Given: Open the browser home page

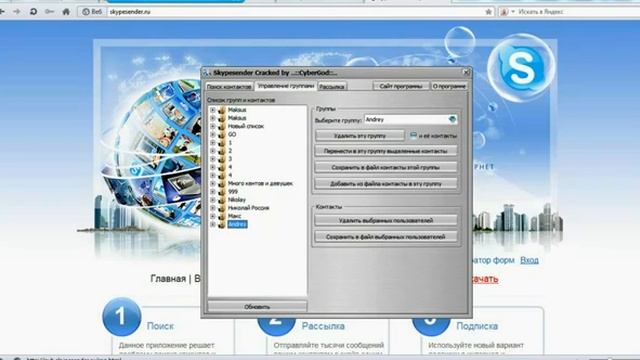Looking at the screenshot, I should click(x=66, y=12).
